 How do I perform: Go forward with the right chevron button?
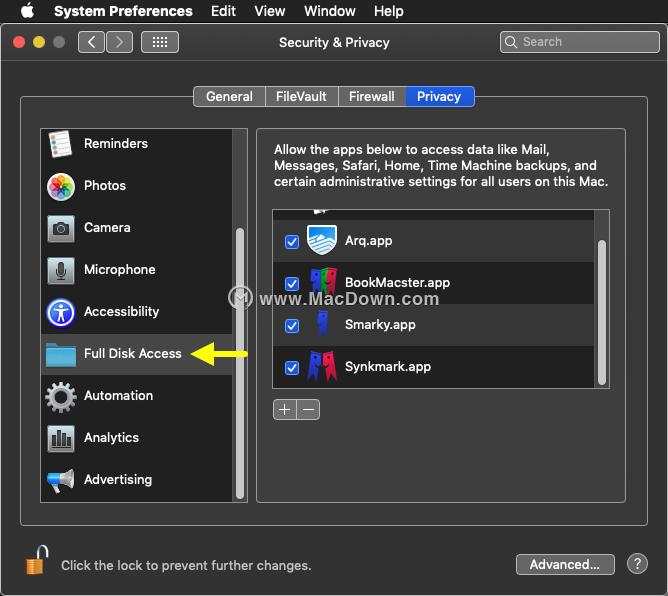point(119,42)
